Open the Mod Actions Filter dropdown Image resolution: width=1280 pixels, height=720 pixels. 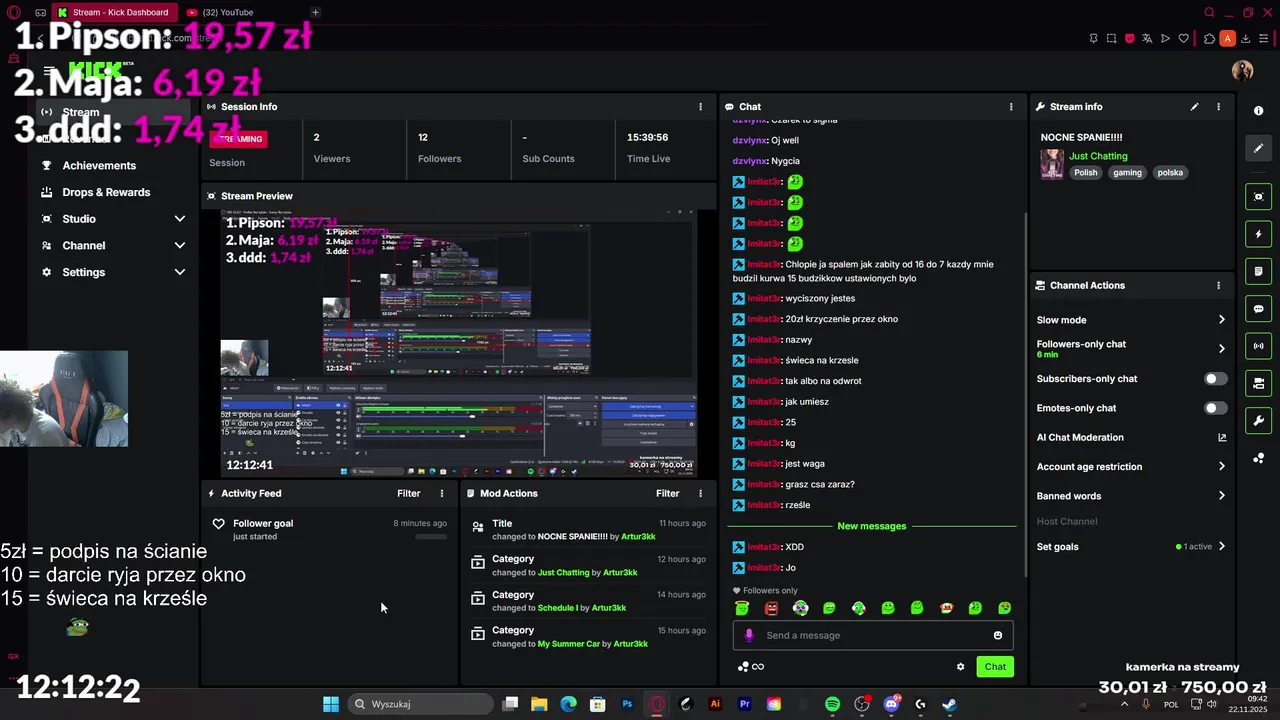[x=667, y=493]
